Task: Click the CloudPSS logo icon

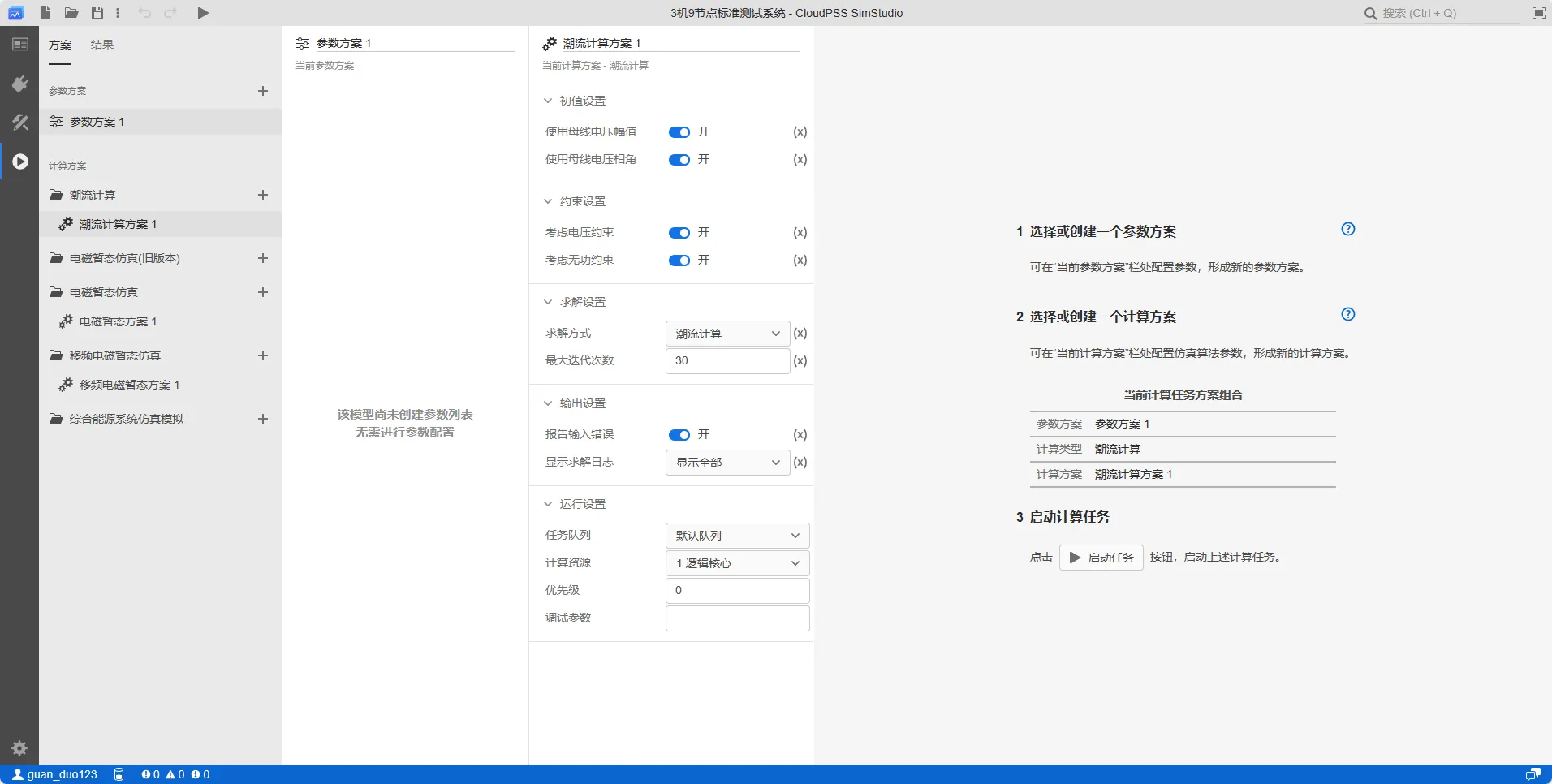Action: click(15, 13)
